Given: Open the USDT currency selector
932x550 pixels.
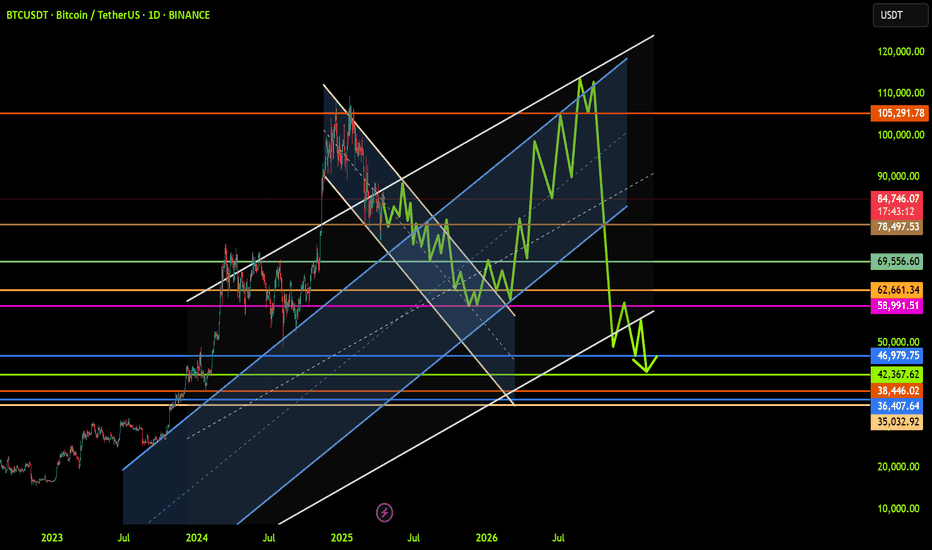Looking at the screenshot, I should 900,15.
